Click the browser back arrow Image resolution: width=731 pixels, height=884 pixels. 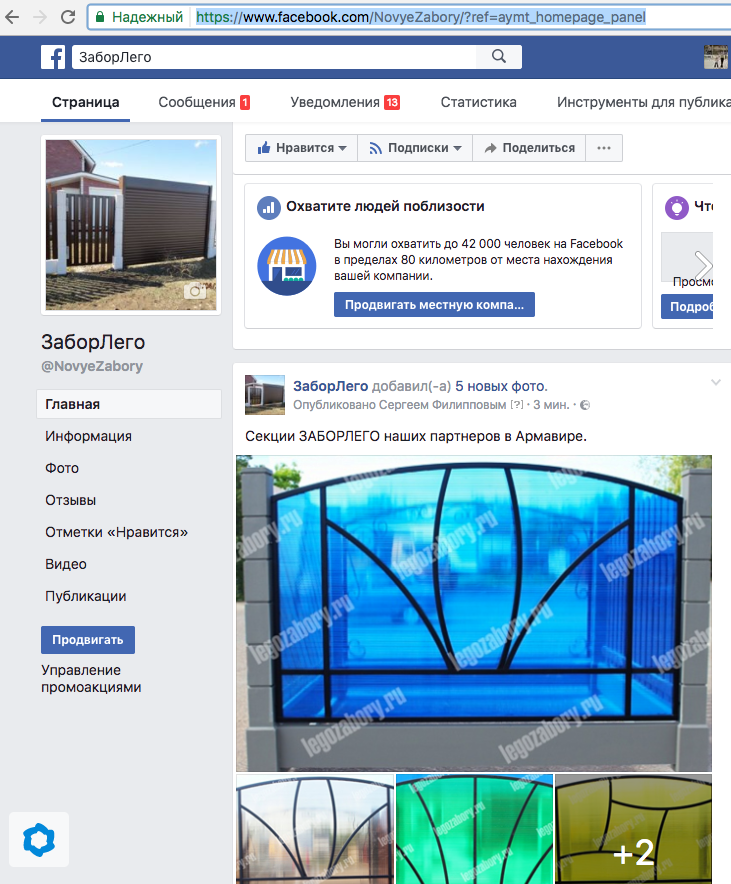pos(13,17)
